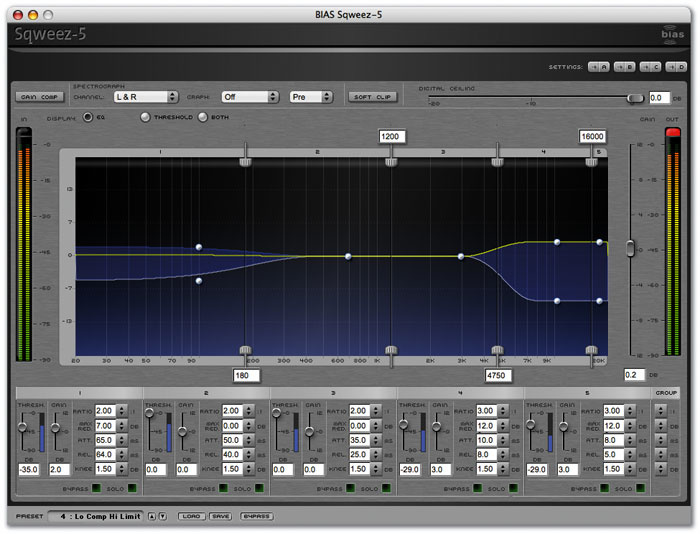Select band 1 lower curve node
Image resolution: width=700 pixels, height=534 pixels.
click(x=199, y=281)
